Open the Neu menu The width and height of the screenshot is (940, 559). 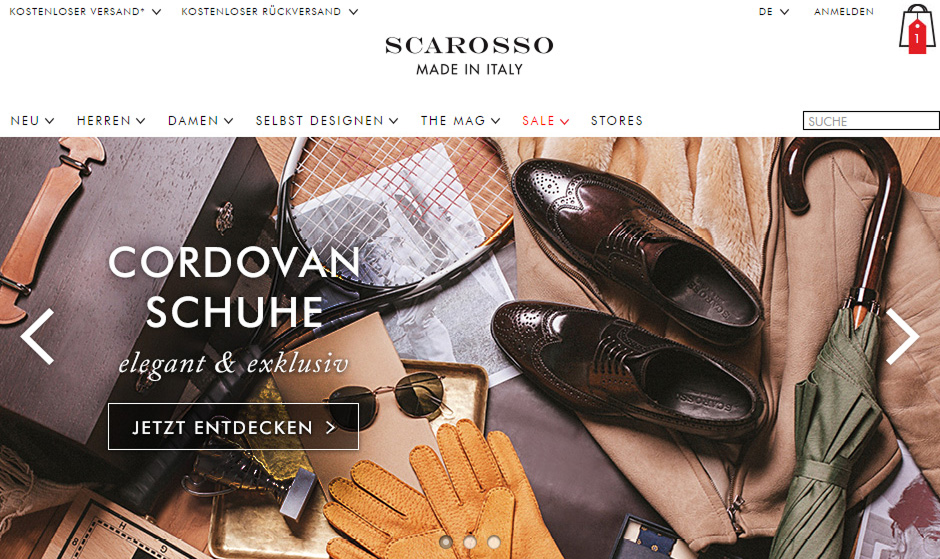[32, 121]
